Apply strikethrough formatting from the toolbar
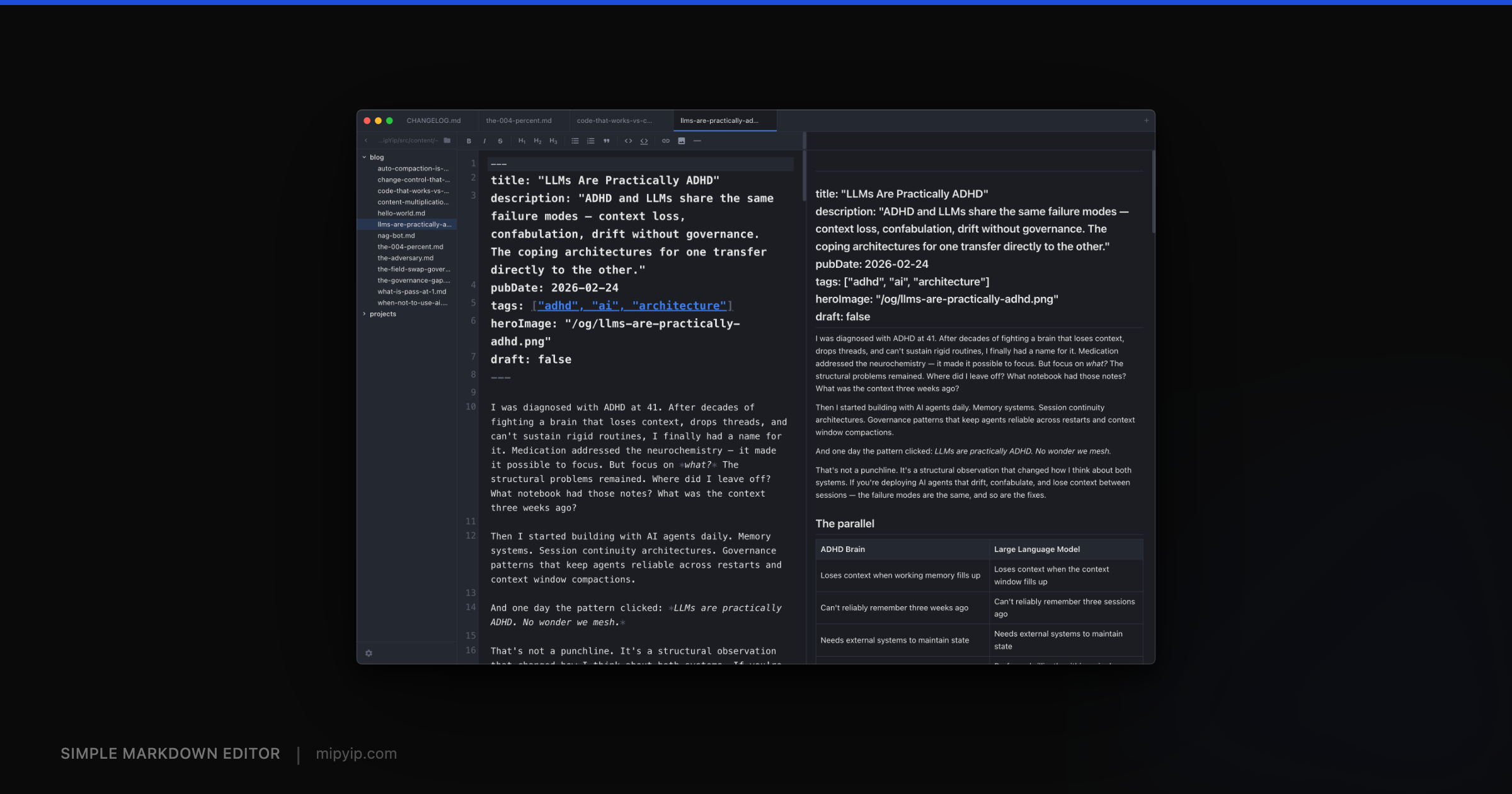 [500, 141]
